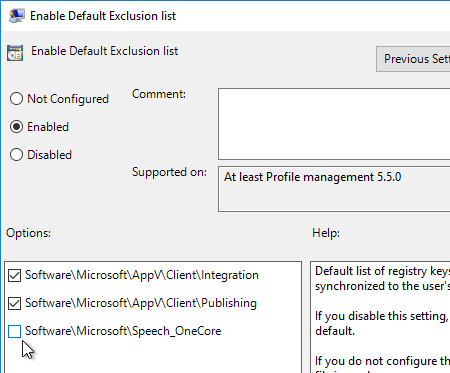Screen dimensions: 450x373
Task: Select the Not Configured radio button
Action: point(16,99)
